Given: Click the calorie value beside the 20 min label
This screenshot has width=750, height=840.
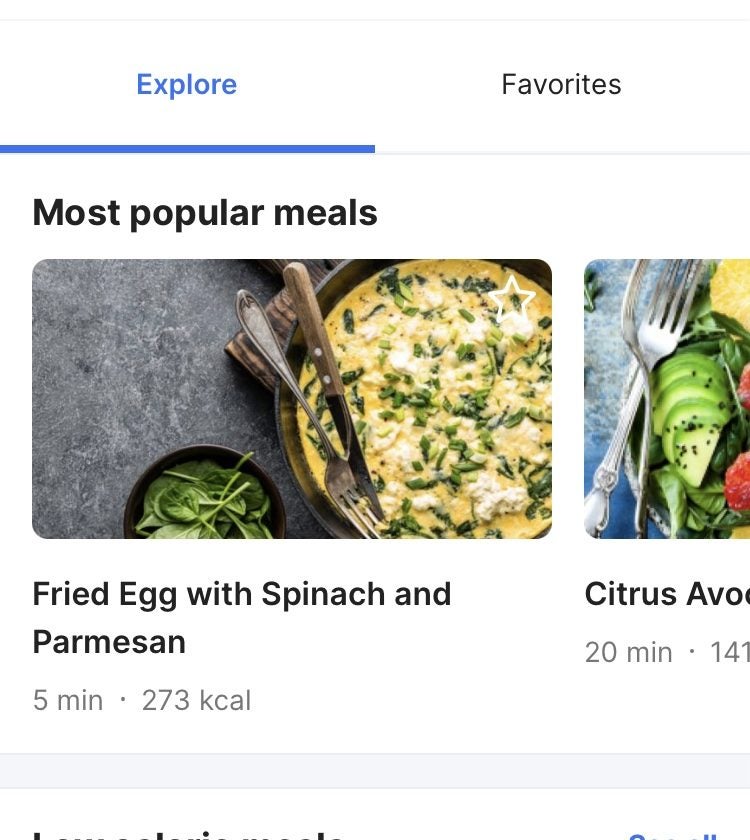Looking at the screenshot, I should click(730, 652).
